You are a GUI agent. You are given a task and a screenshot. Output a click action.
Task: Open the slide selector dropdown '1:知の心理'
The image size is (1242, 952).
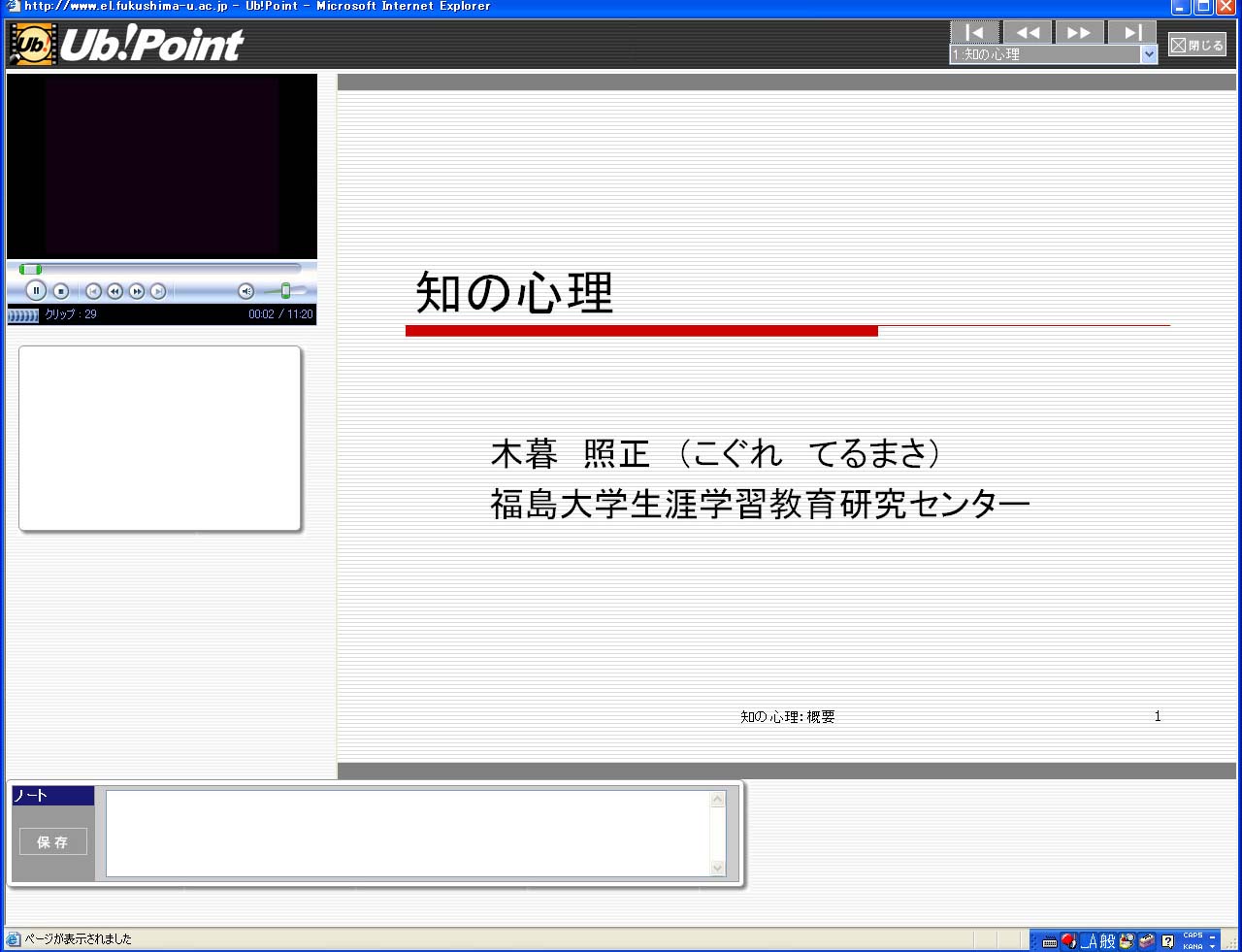coord(1053,54)
